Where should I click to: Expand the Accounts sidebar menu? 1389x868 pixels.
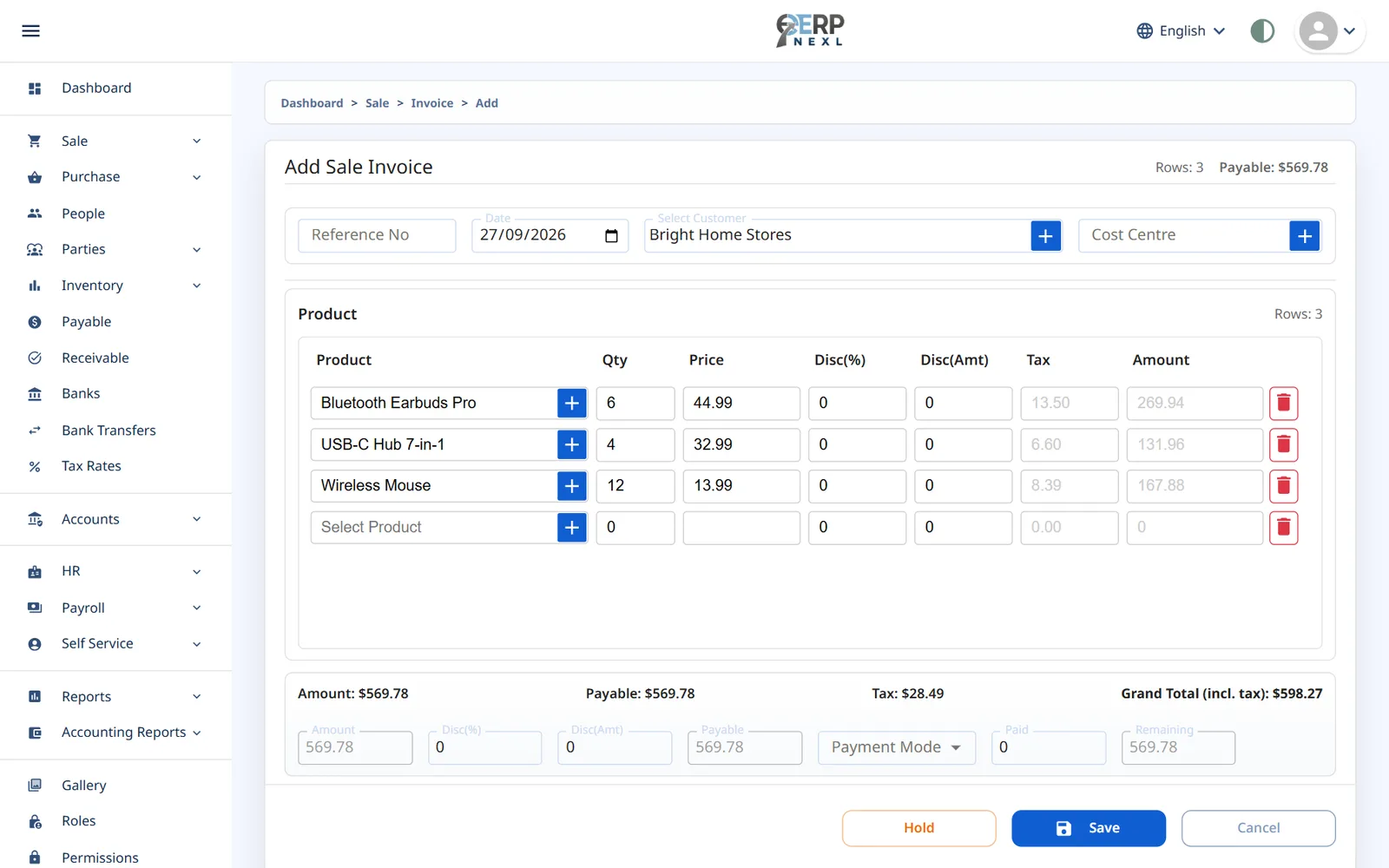pyautogui.click(x=115, y=519)
